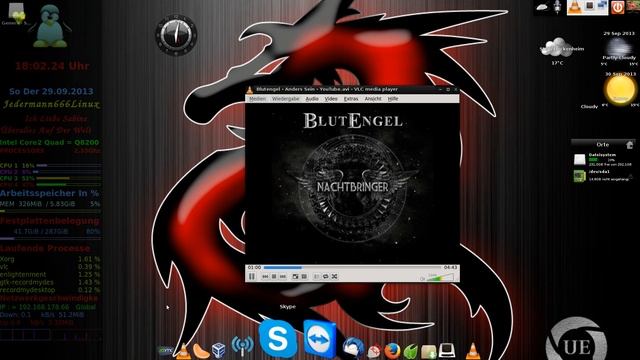Open the red-white round dock icon
Image resolution: width=640 pixels, height=360 pixels.
point(374,352)
